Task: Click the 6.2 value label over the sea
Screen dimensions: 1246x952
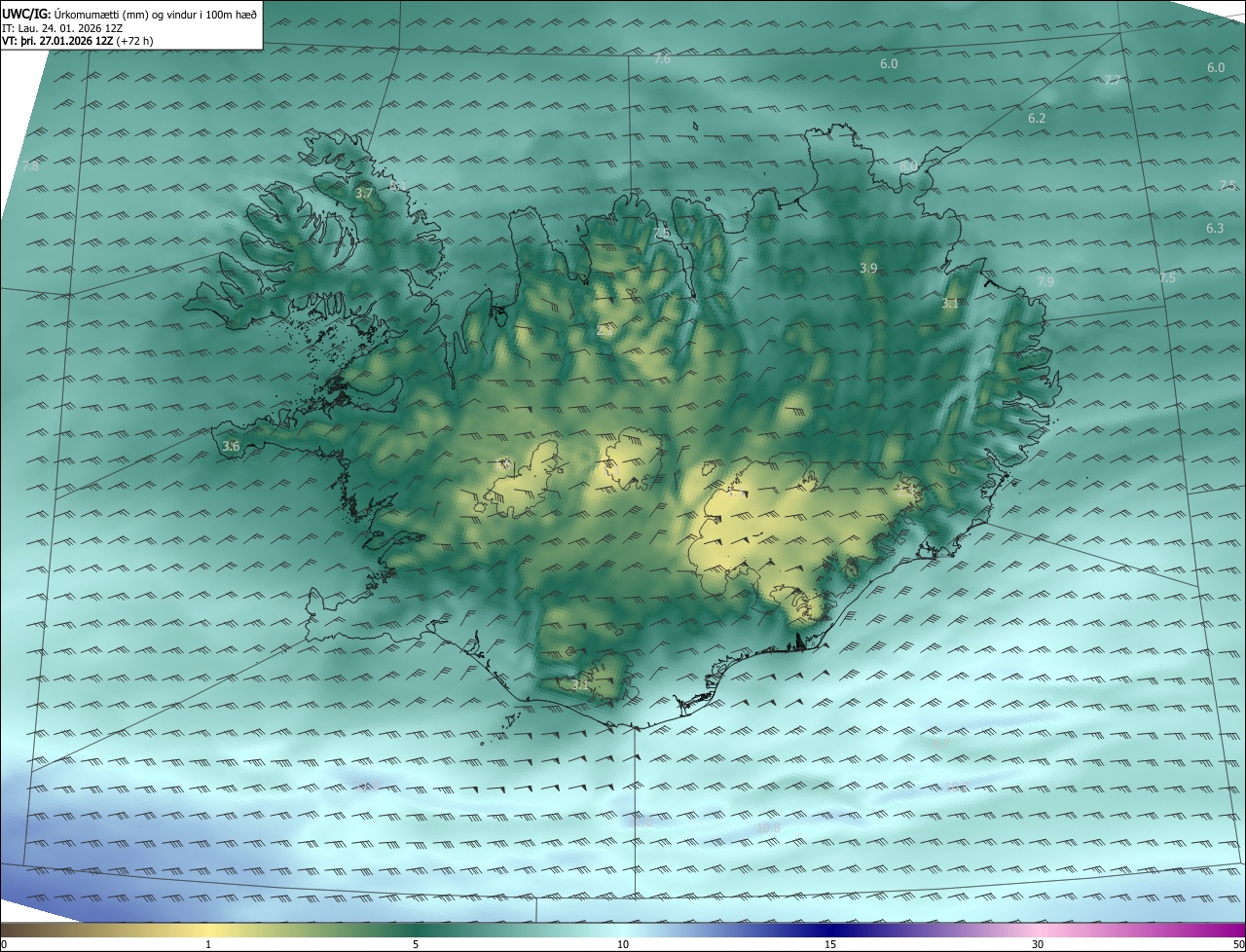Action: click(1037, 119)
